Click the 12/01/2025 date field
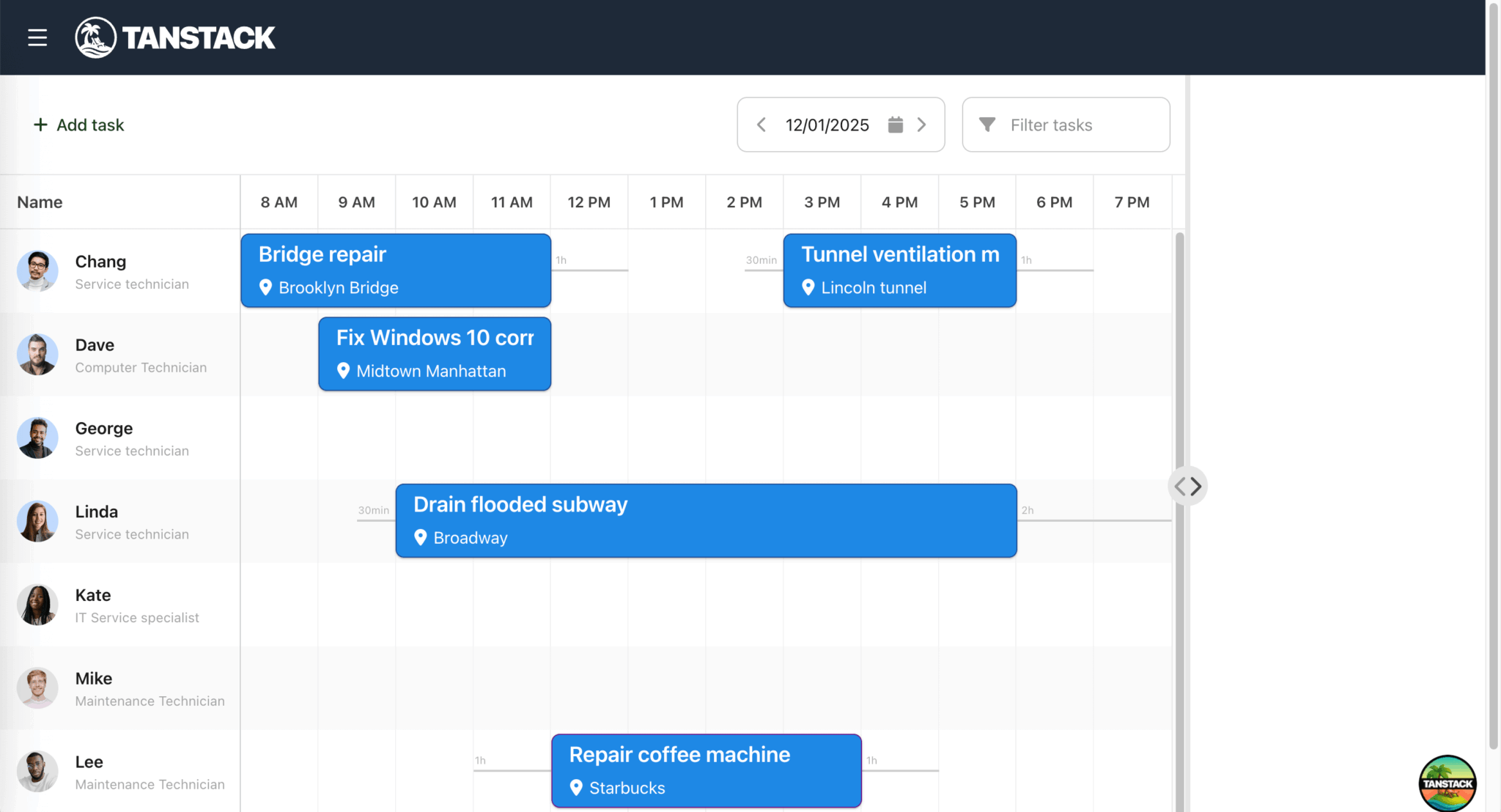 [827, 125]
